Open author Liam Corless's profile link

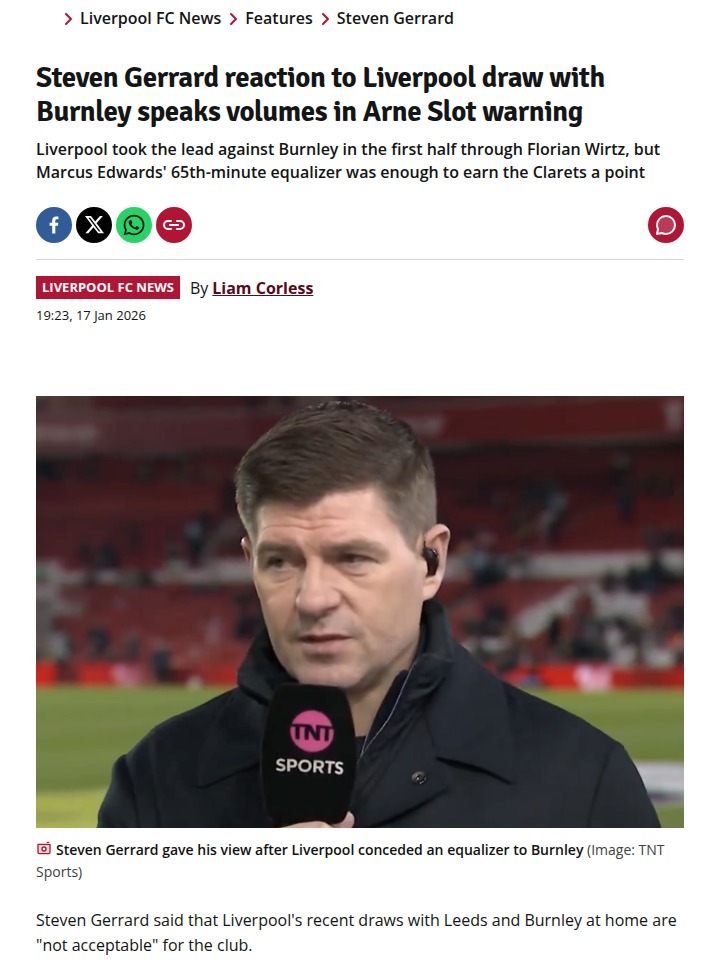click(x=262, y=288)
